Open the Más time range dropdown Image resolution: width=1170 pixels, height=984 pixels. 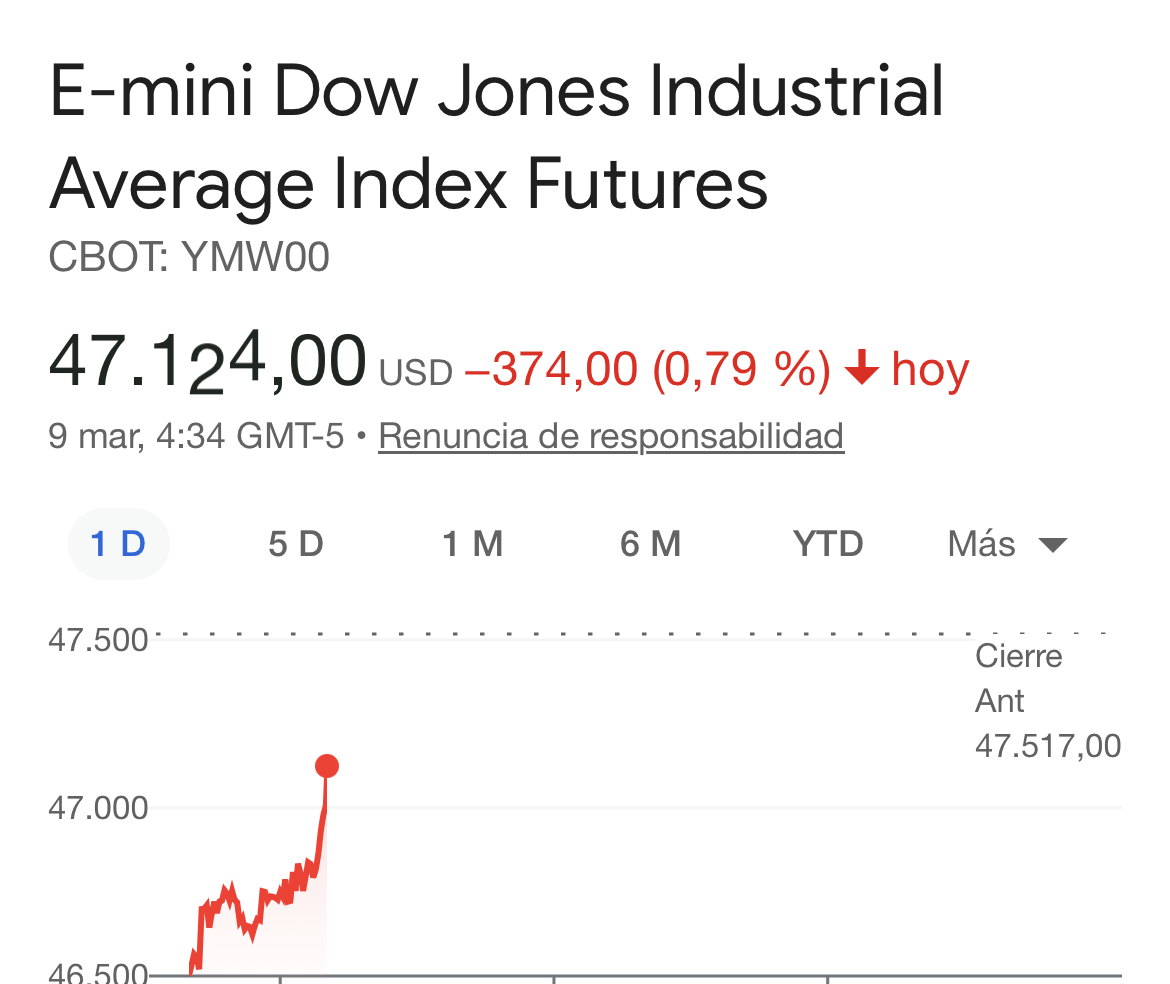click(x=1006, y=544)
